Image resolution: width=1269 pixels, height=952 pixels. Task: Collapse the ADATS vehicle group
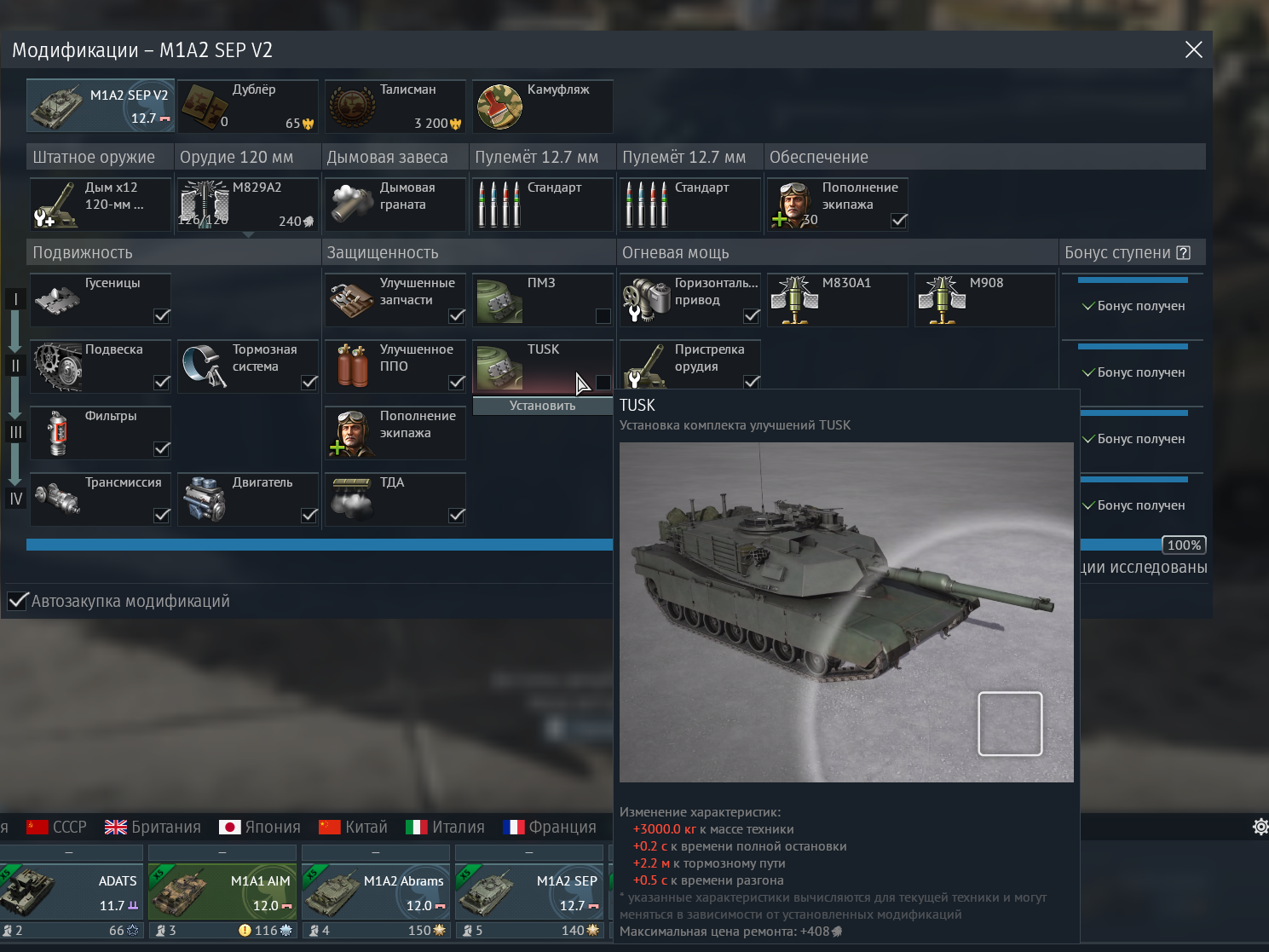(69, 852)
